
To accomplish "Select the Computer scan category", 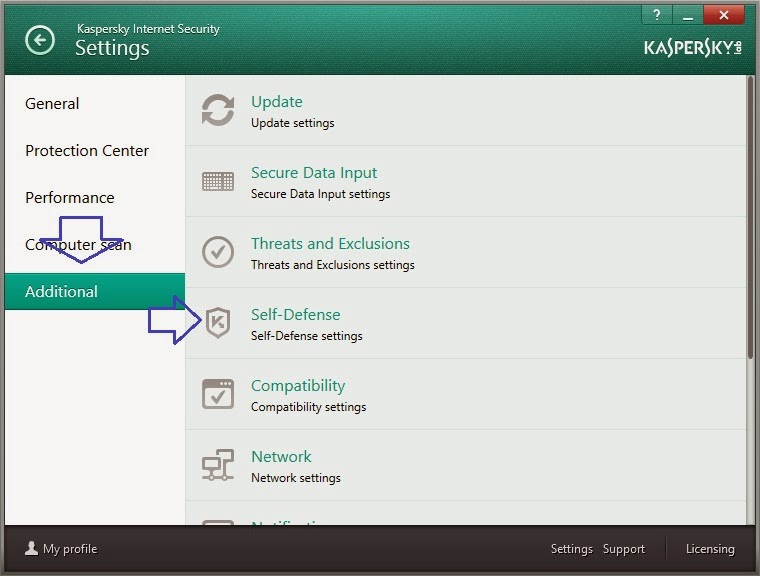I will [78, 244].
